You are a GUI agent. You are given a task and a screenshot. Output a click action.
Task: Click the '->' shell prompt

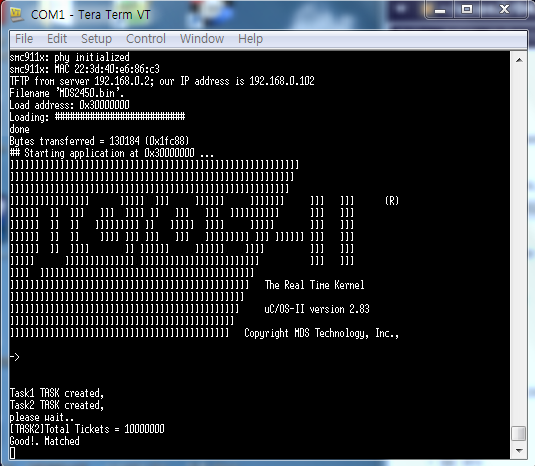[14, 357]
